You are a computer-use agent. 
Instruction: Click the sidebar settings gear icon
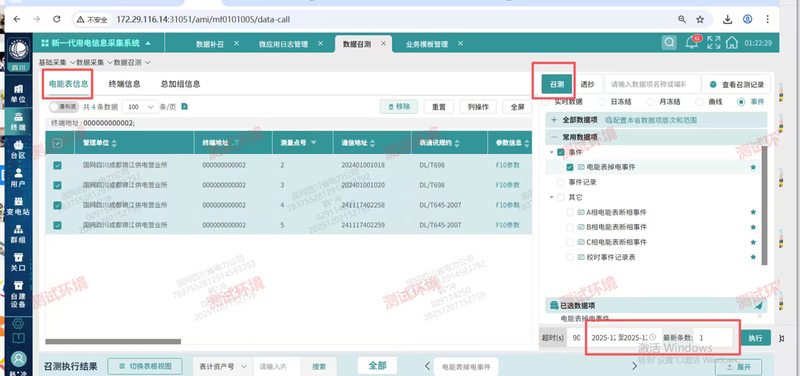18,322
